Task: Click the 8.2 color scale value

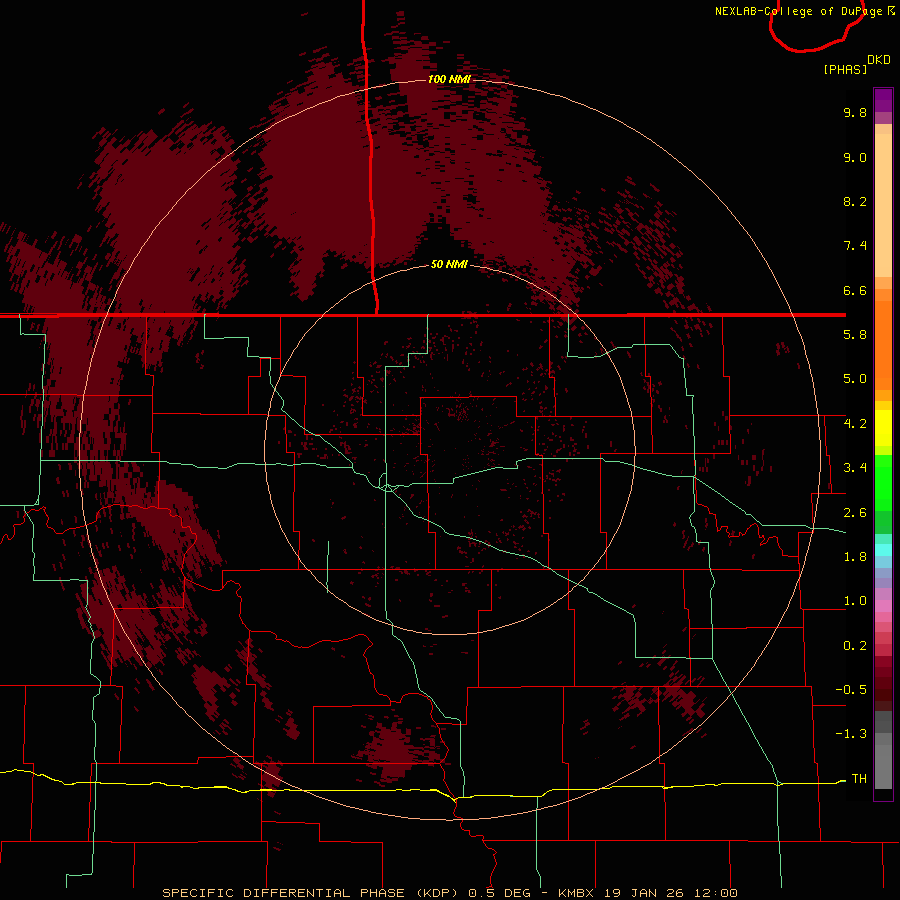Action: 855,201
